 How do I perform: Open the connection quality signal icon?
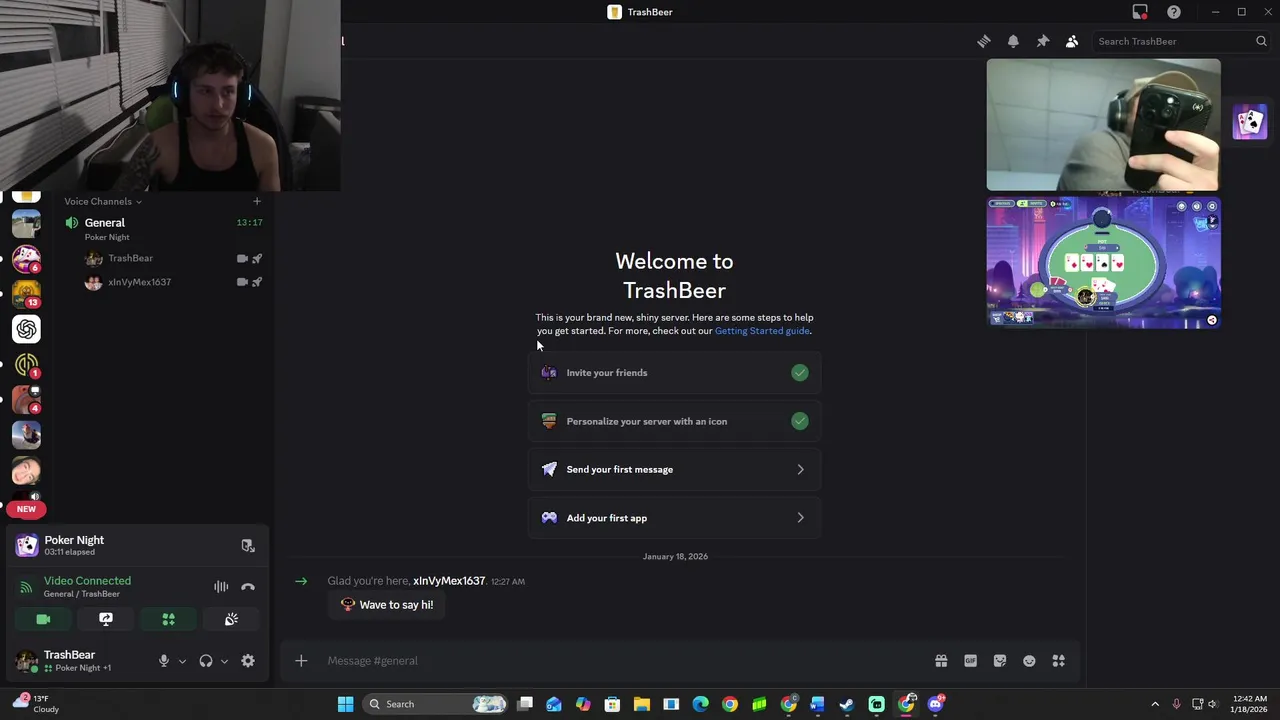pos(26,587)
